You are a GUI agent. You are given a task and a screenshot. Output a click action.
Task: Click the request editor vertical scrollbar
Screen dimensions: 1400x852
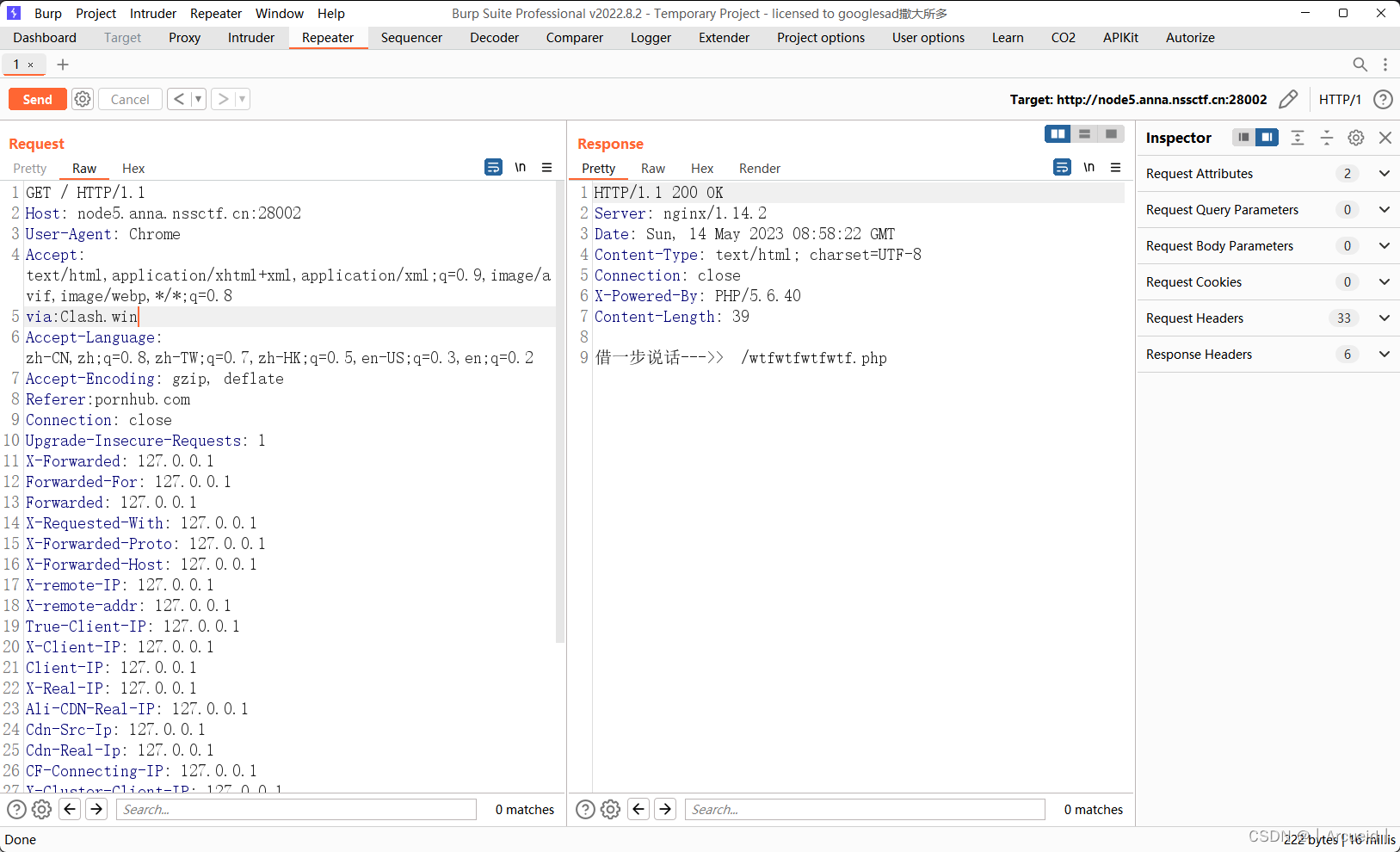point(560,413)
